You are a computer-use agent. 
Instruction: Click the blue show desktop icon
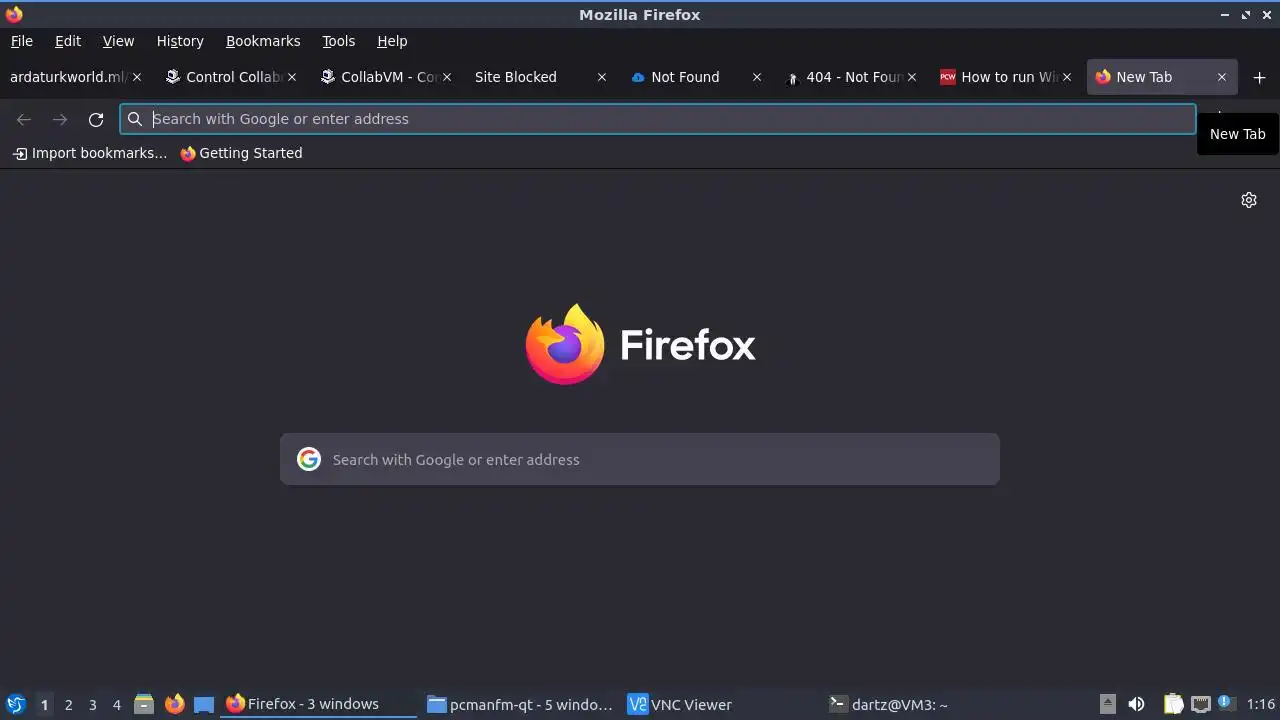[204, 704]
